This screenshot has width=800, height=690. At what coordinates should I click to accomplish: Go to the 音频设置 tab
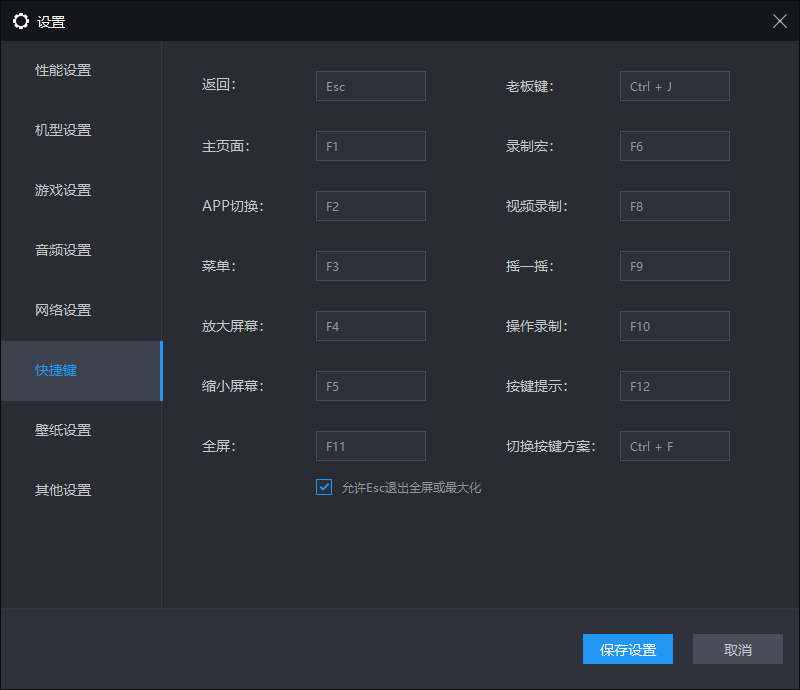(x=63, y=250)
